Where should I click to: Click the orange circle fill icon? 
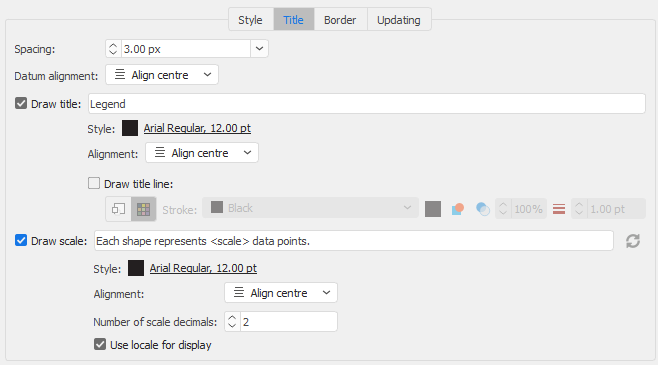(458, 209)
